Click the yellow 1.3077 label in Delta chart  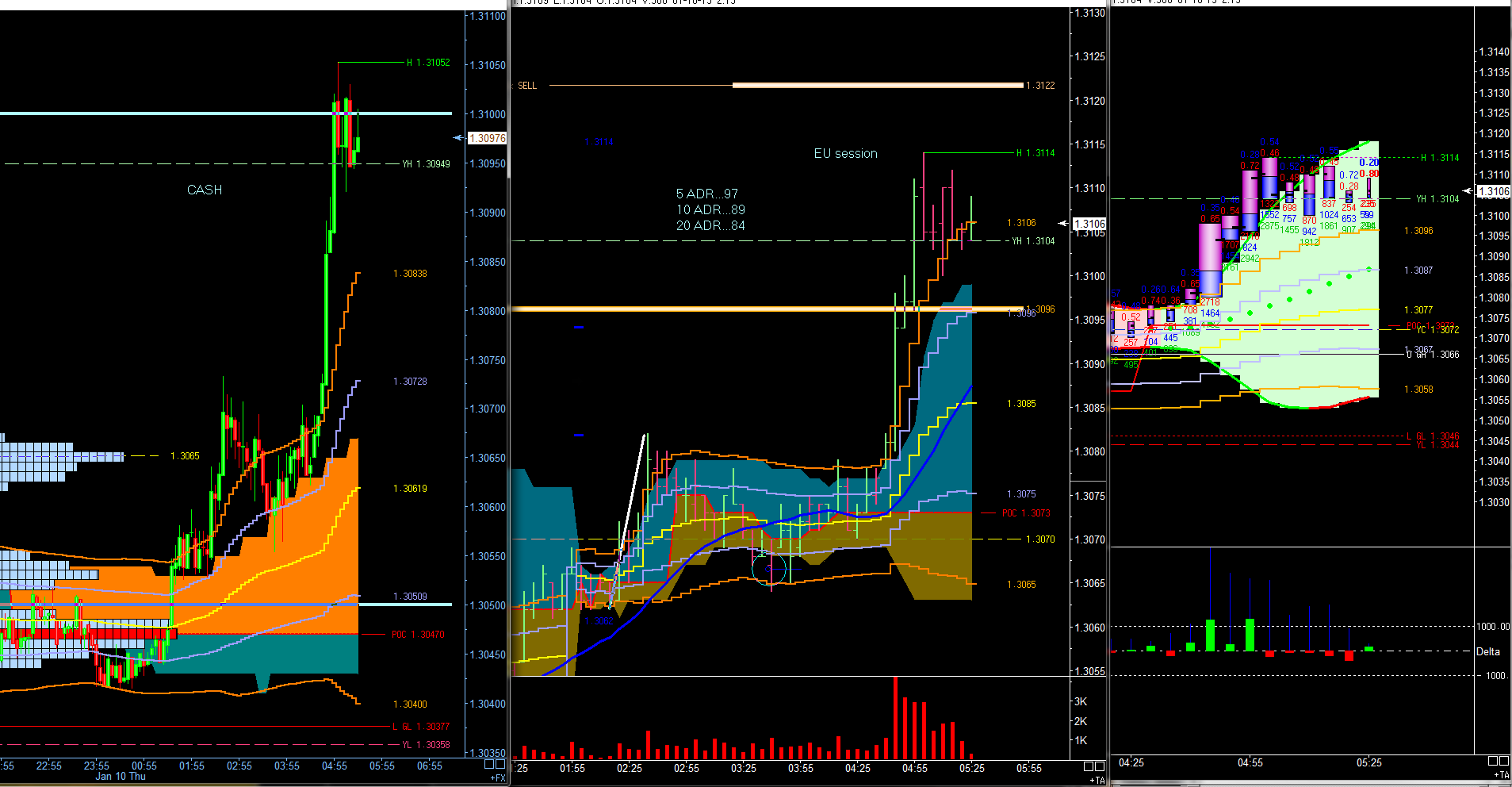(x=1418, y=310)
